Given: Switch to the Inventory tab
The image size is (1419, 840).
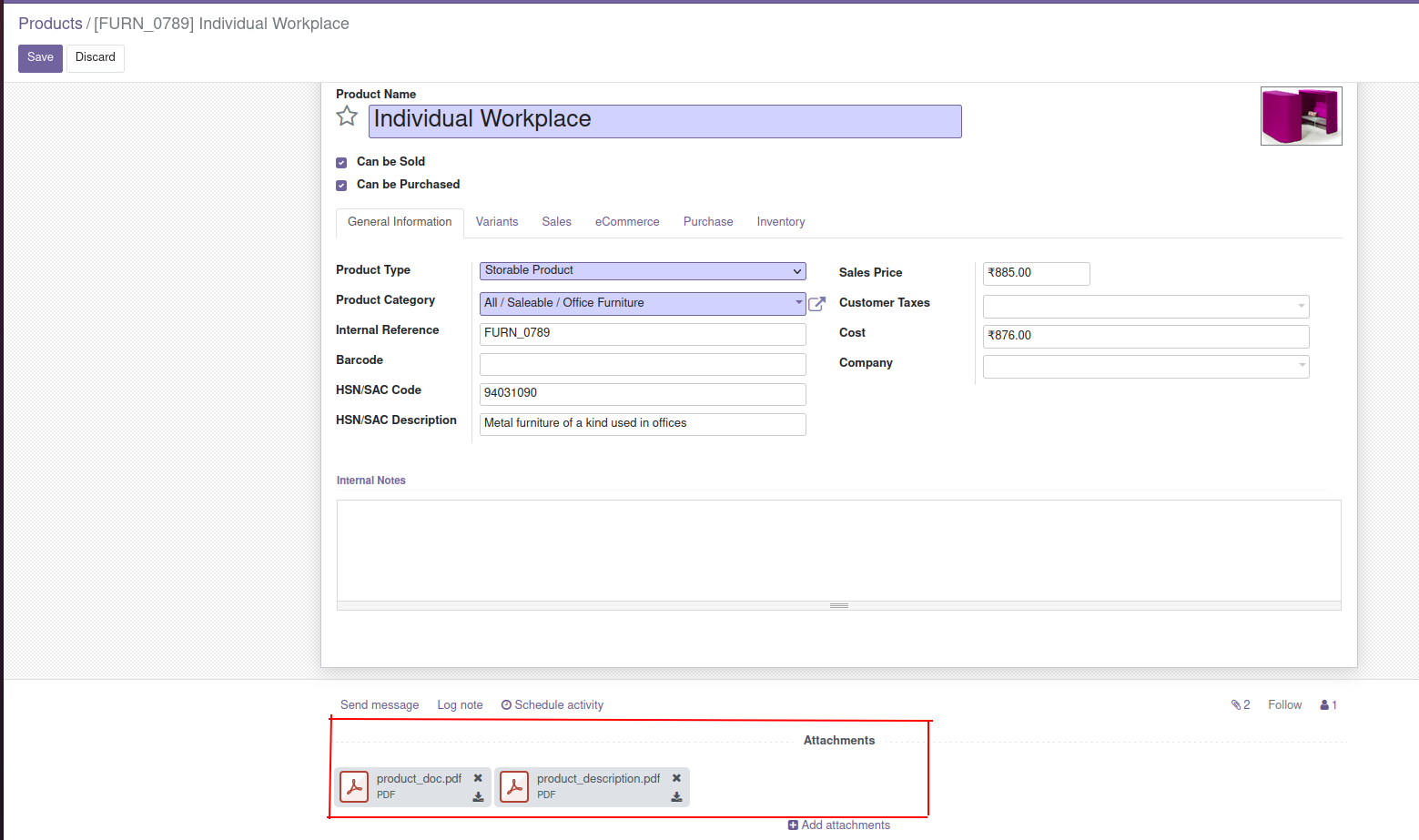Looking at the screenshot, I should [x=781, y=222].
